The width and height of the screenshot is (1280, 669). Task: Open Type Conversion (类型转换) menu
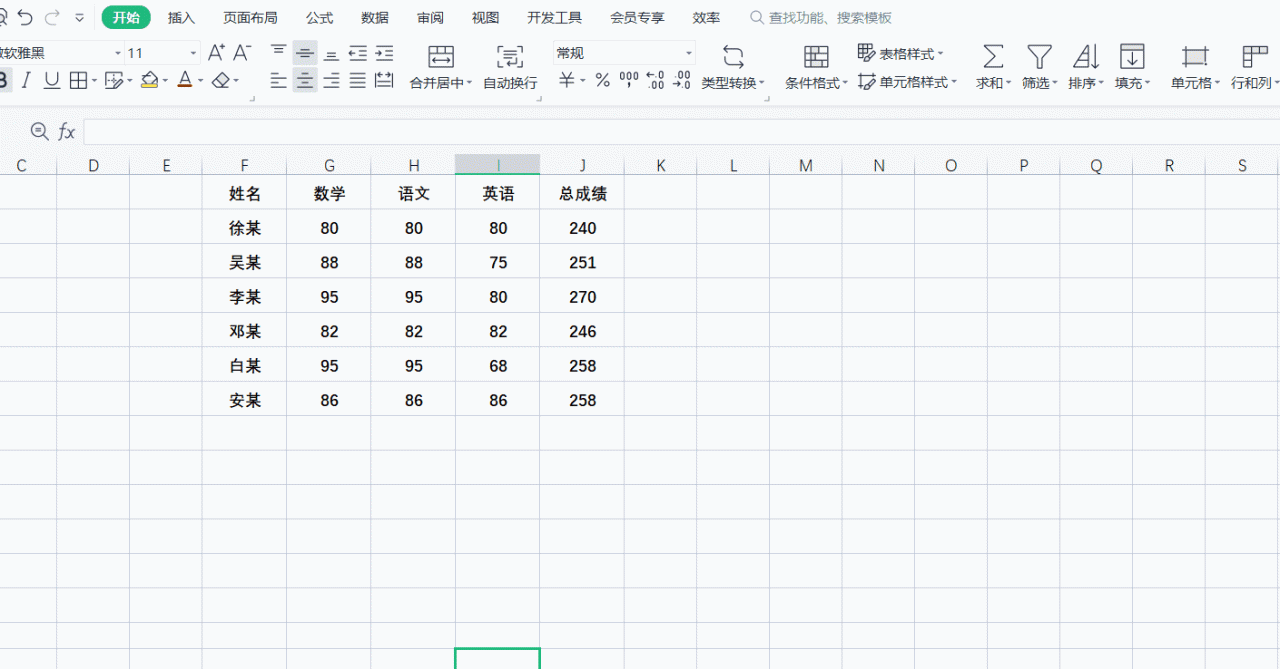pyautogui.click(x=733, y=67)
